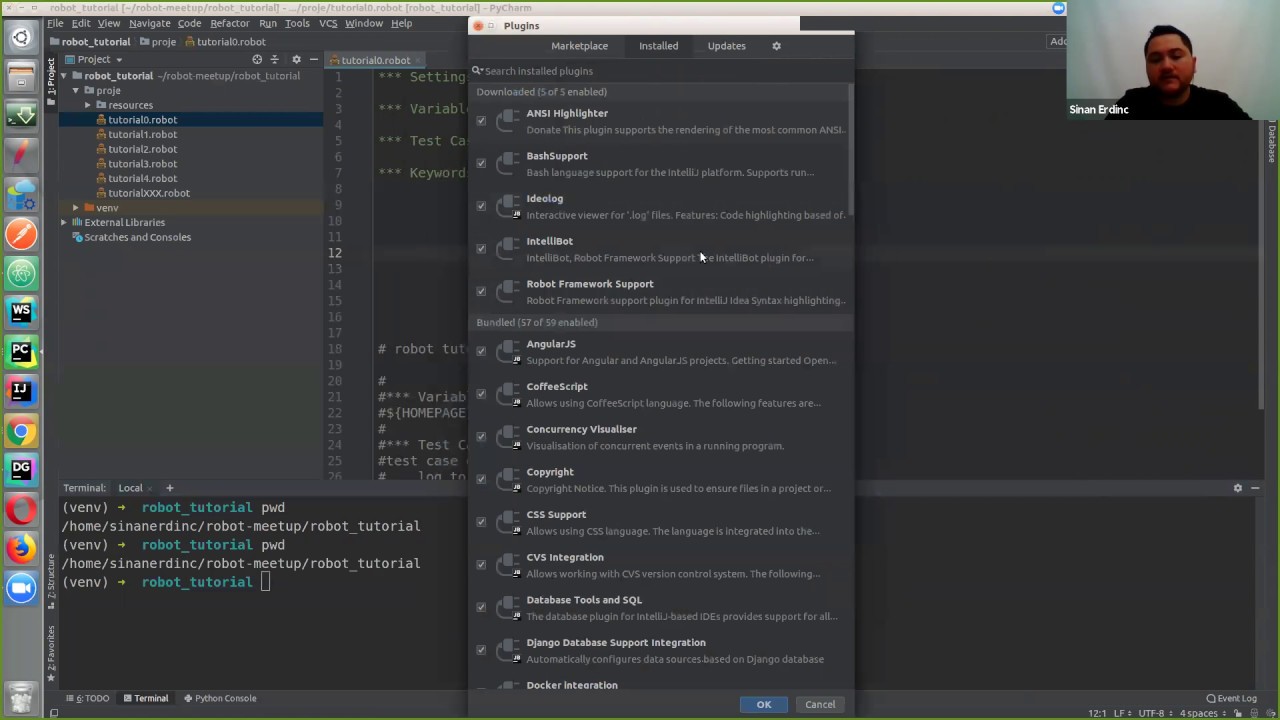The height and width of the screenshot is (720, 1280).
Task: Switch to the Installed plugins tab
Action: (x=658, y=46)
